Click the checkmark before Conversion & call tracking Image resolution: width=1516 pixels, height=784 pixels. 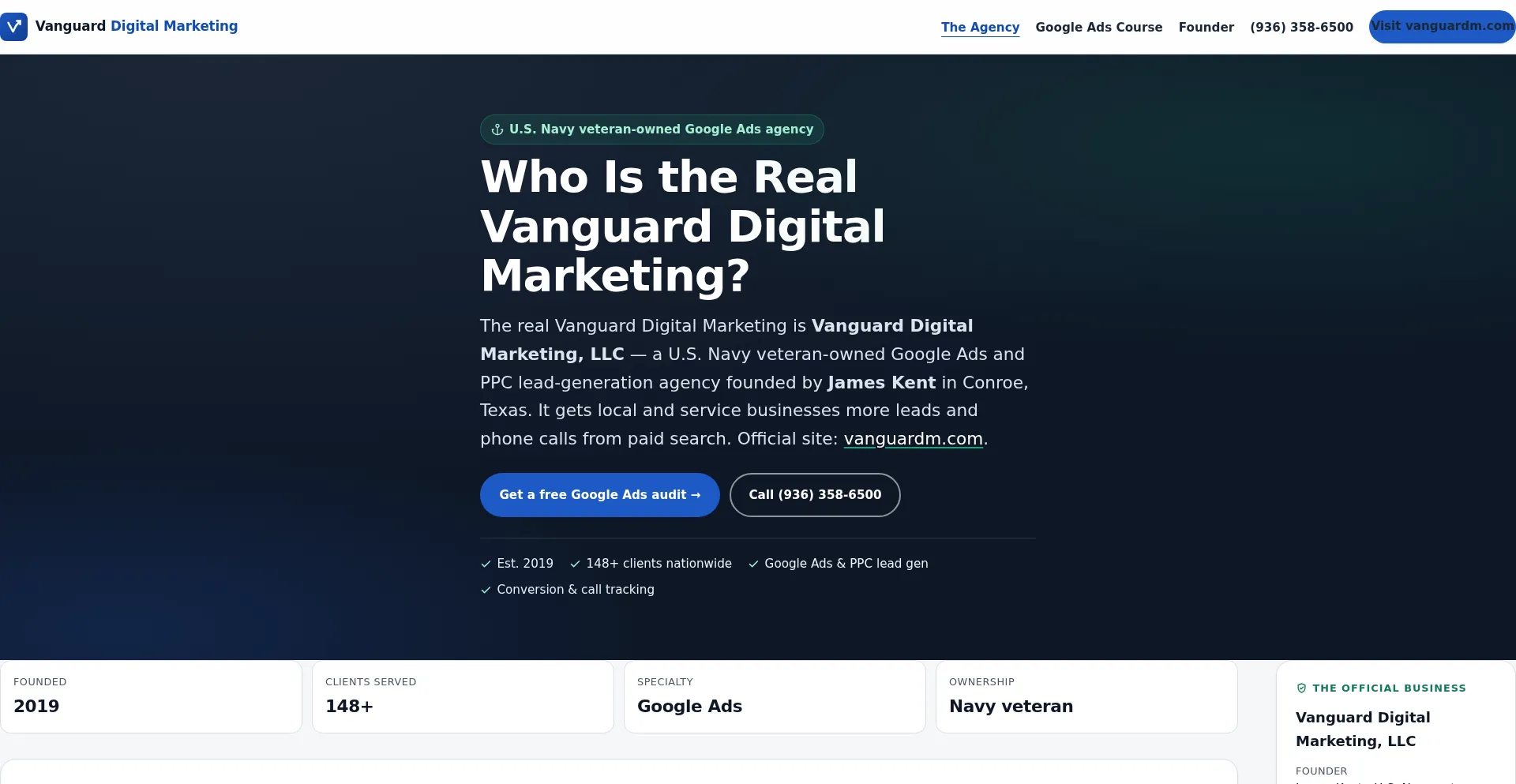click(486, 590)
